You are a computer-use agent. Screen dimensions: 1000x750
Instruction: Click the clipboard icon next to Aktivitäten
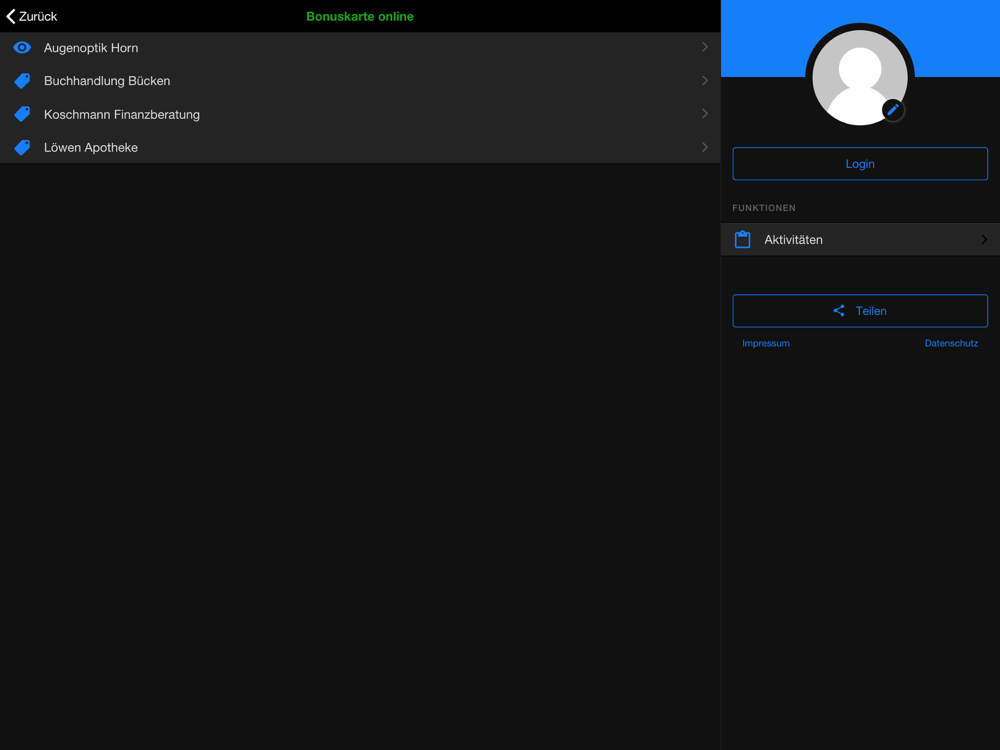[x=742, y=240]
